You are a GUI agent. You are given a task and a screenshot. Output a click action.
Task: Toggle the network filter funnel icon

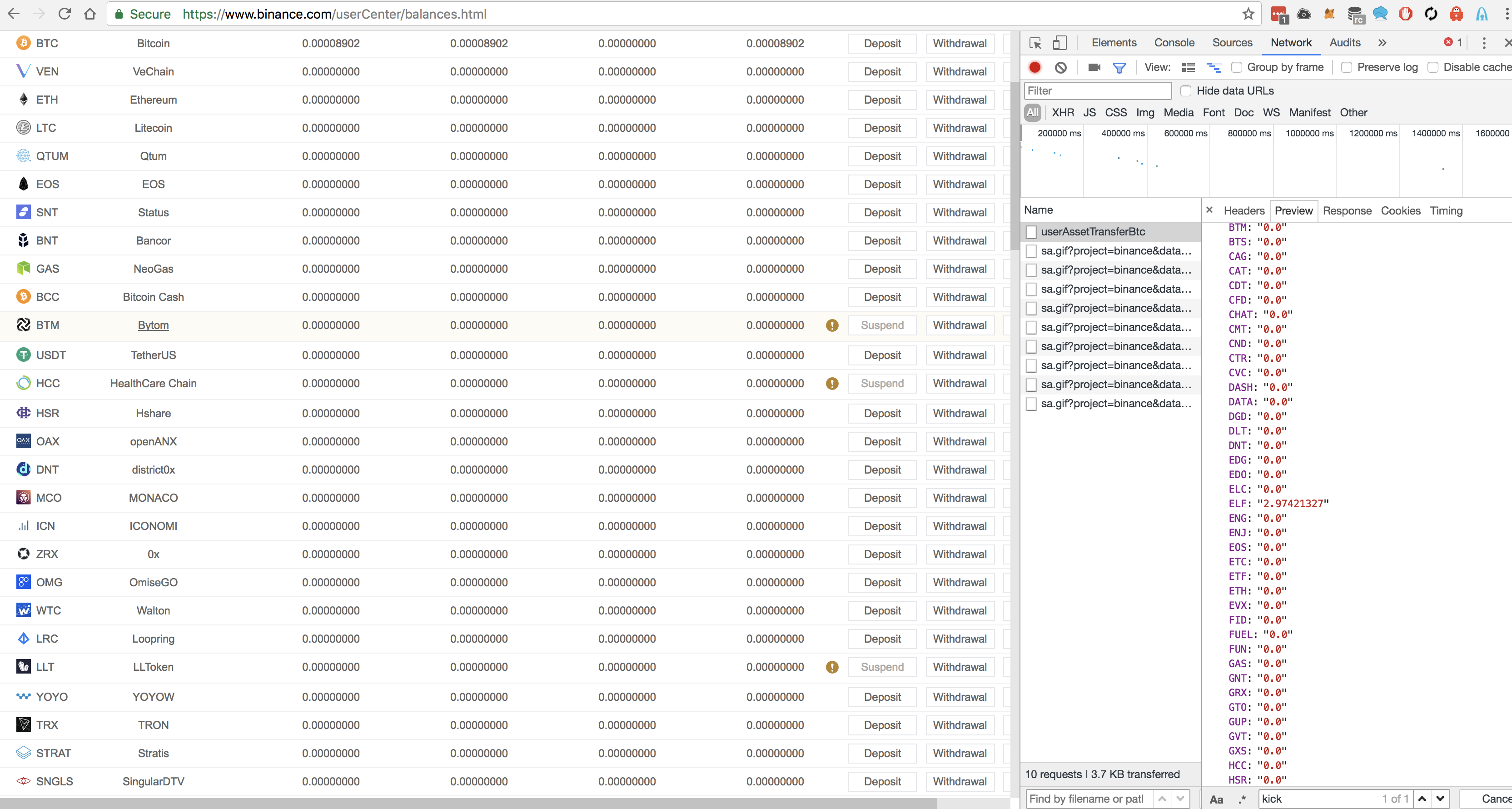tap(1119, 68)
